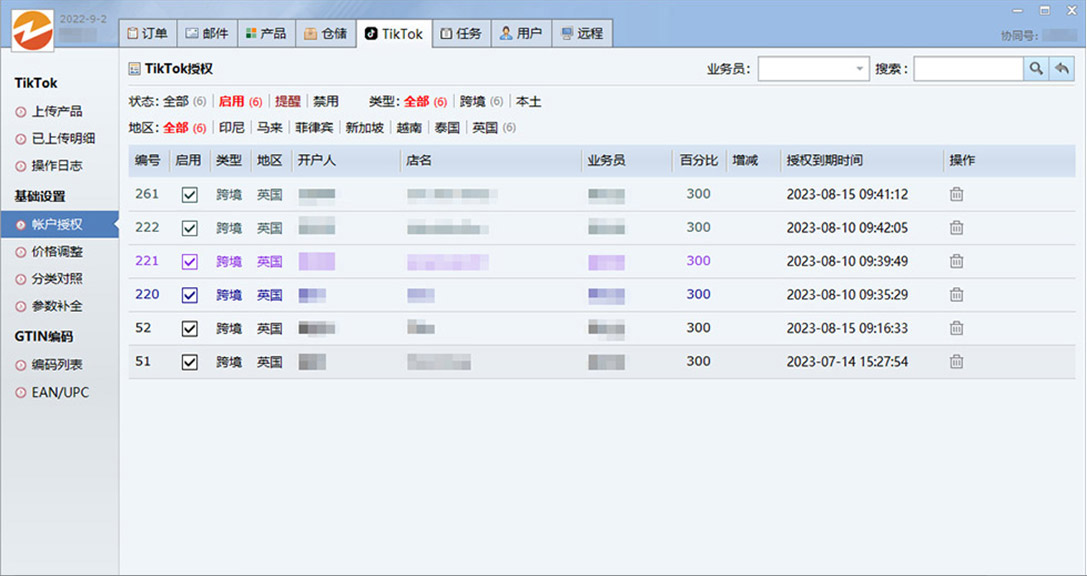
Task: Filter region by 英国
Action: tap(485, 128)
